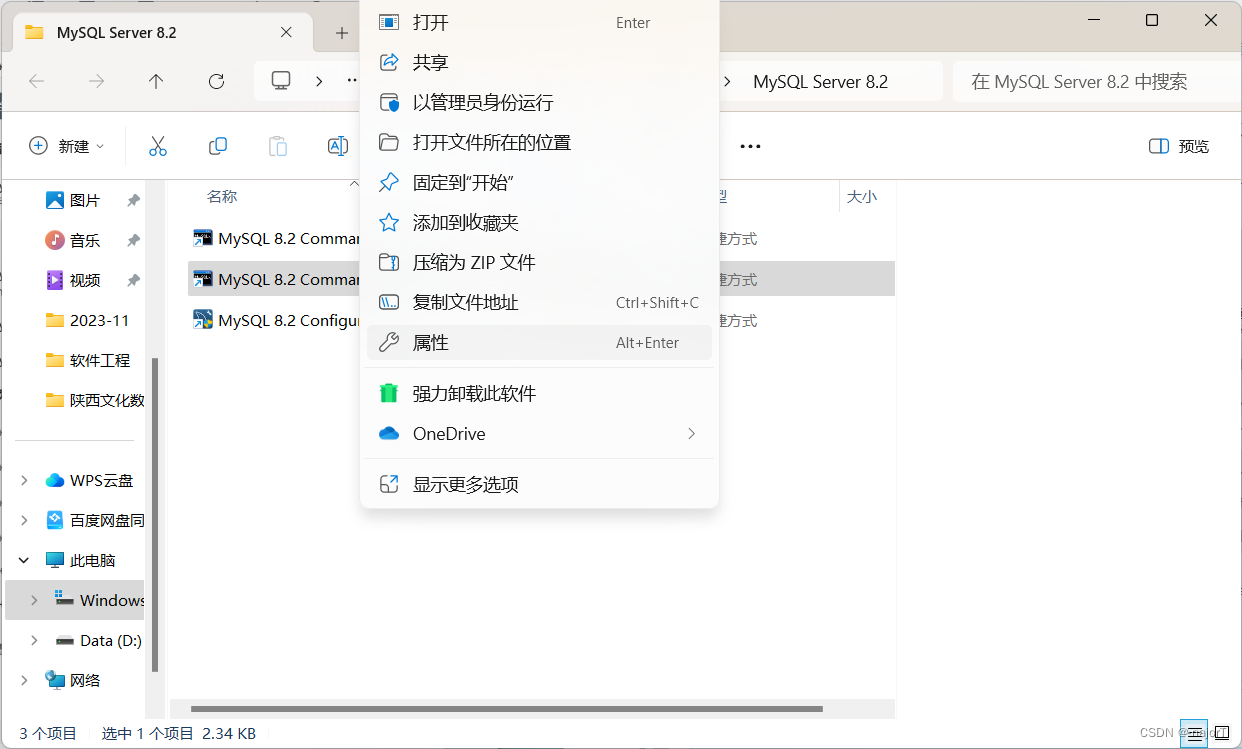Click the Back navigation arrow
This screenshot has width=1242, height=749.
(x=37, y=81)
